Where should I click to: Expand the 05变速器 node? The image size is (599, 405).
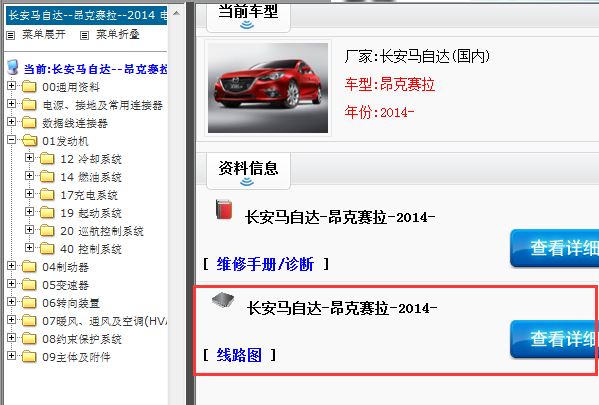click(11, 284)
